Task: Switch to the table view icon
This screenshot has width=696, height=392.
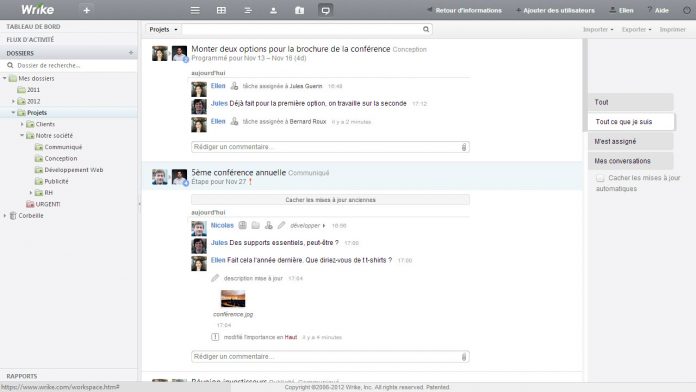Action: tap(221, 10)
